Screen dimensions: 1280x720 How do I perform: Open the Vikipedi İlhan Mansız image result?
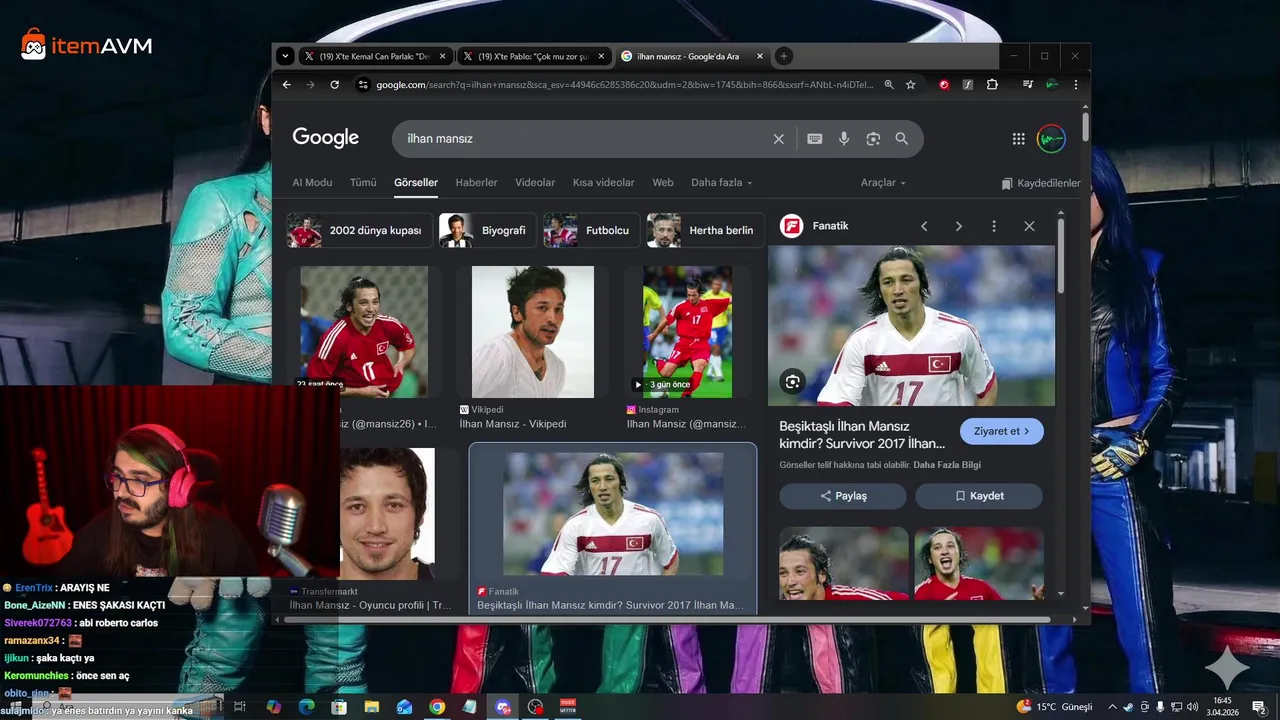533,347
